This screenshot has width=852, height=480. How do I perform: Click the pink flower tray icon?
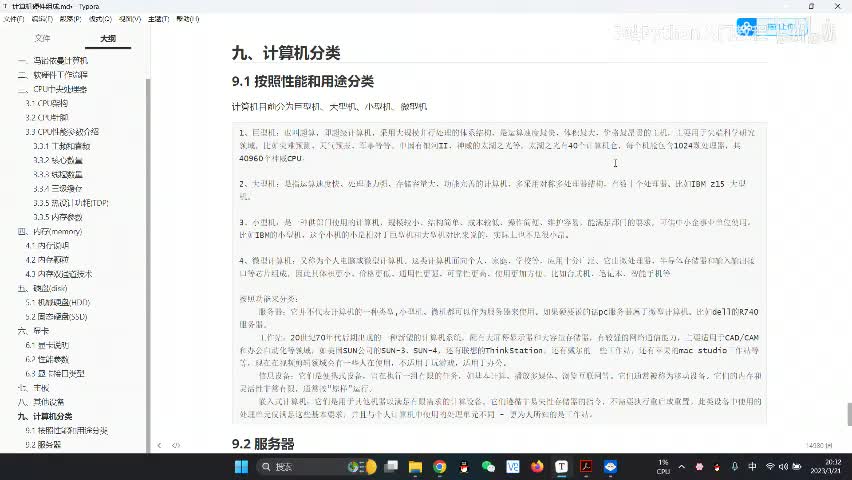pos(699,466)
